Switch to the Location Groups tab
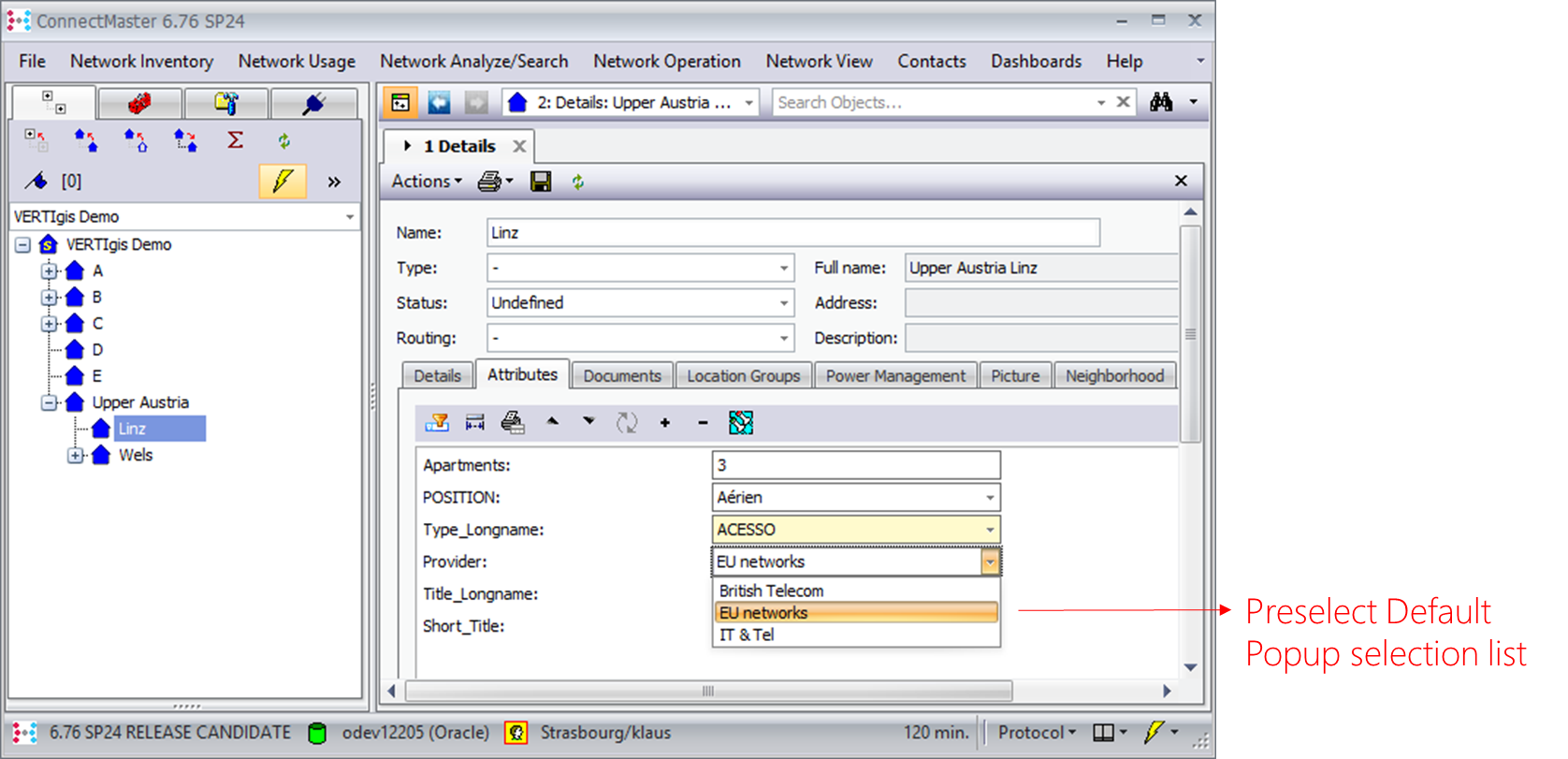Image resolution: width=1568 pixels, height=759 pixels. [x=744, y=375]
